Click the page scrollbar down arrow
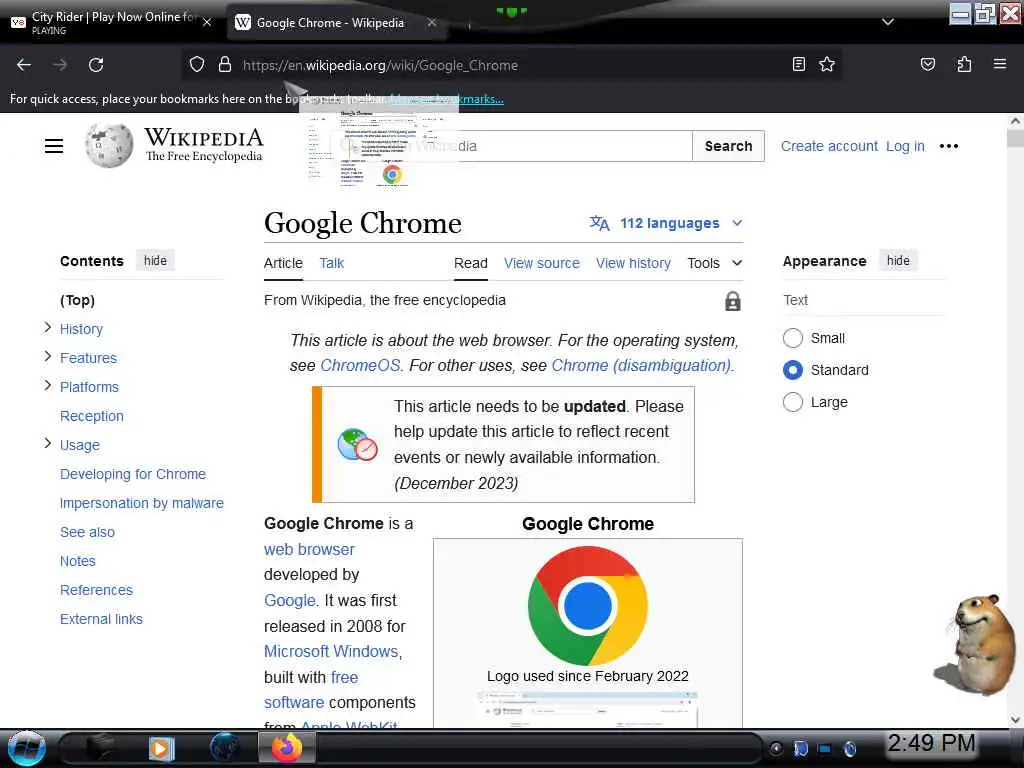Viewport: 1024px width, 768px height. 1015,720
